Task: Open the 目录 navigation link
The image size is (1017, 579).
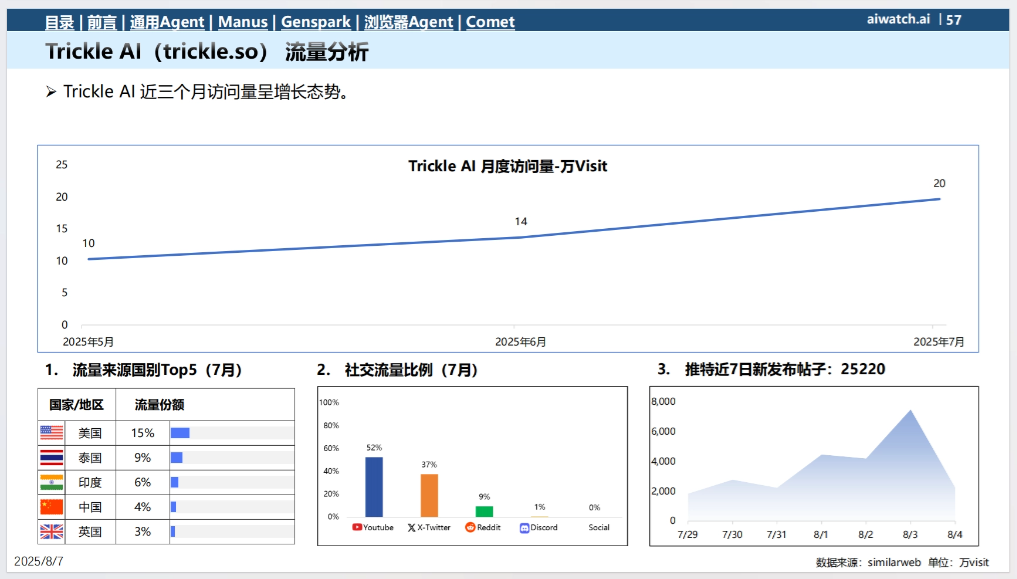Action: click(60, 22)
